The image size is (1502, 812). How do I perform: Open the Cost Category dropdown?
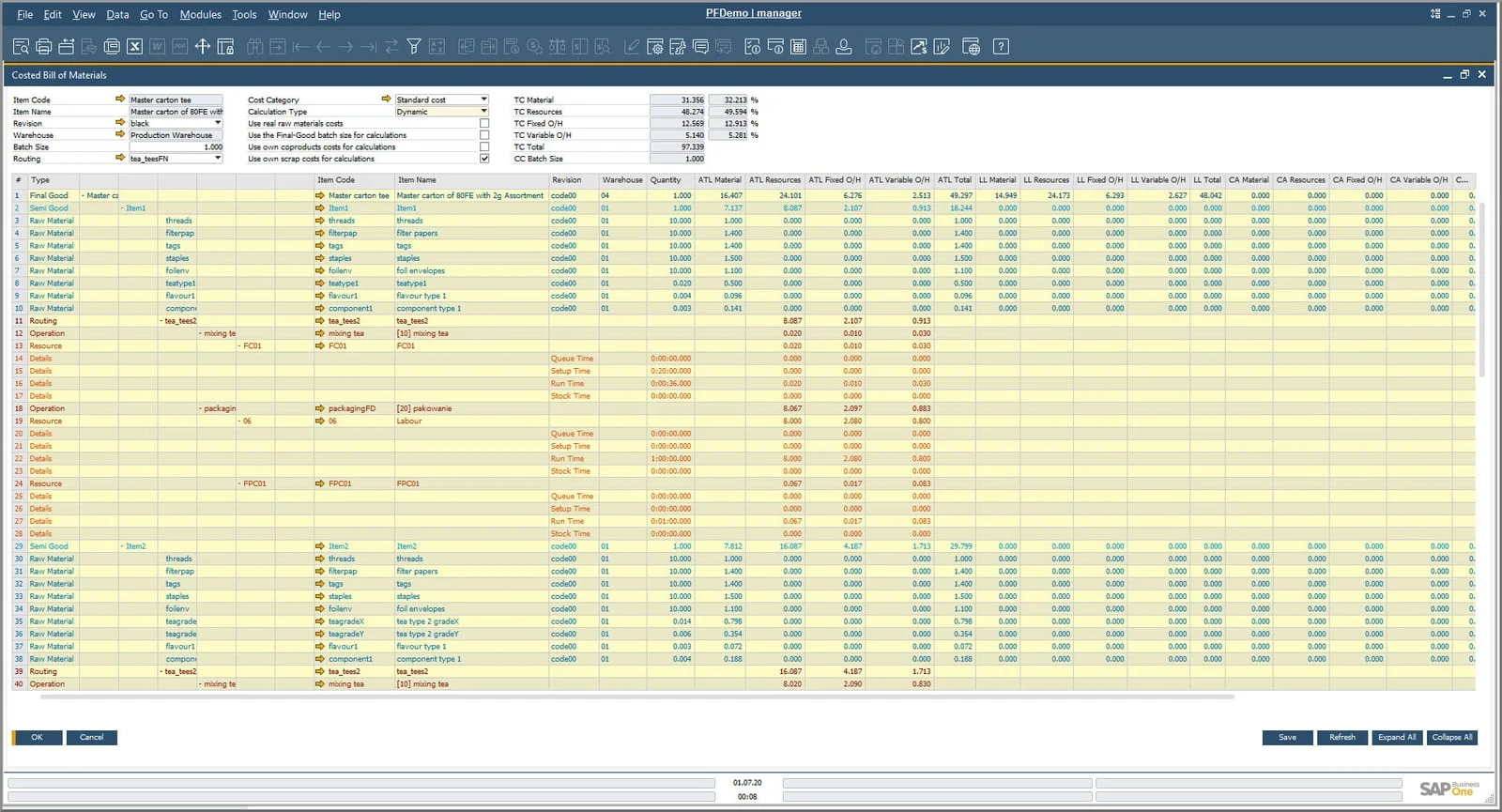pyautogui.click(x=483, y=100)
